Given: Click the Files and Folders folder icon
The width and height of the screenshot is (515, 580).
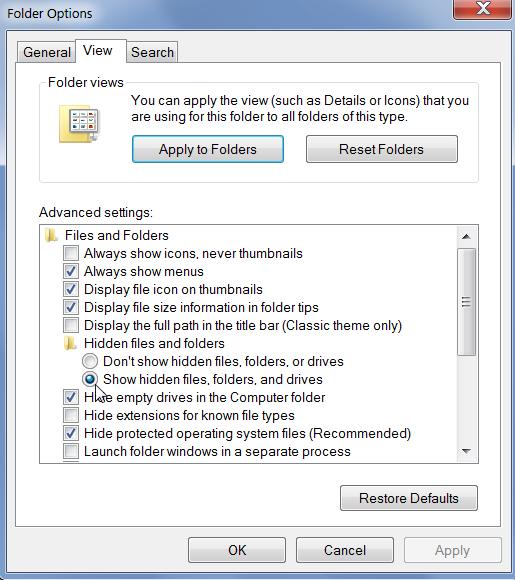Looking at the screenshot, I should point(51,235).
